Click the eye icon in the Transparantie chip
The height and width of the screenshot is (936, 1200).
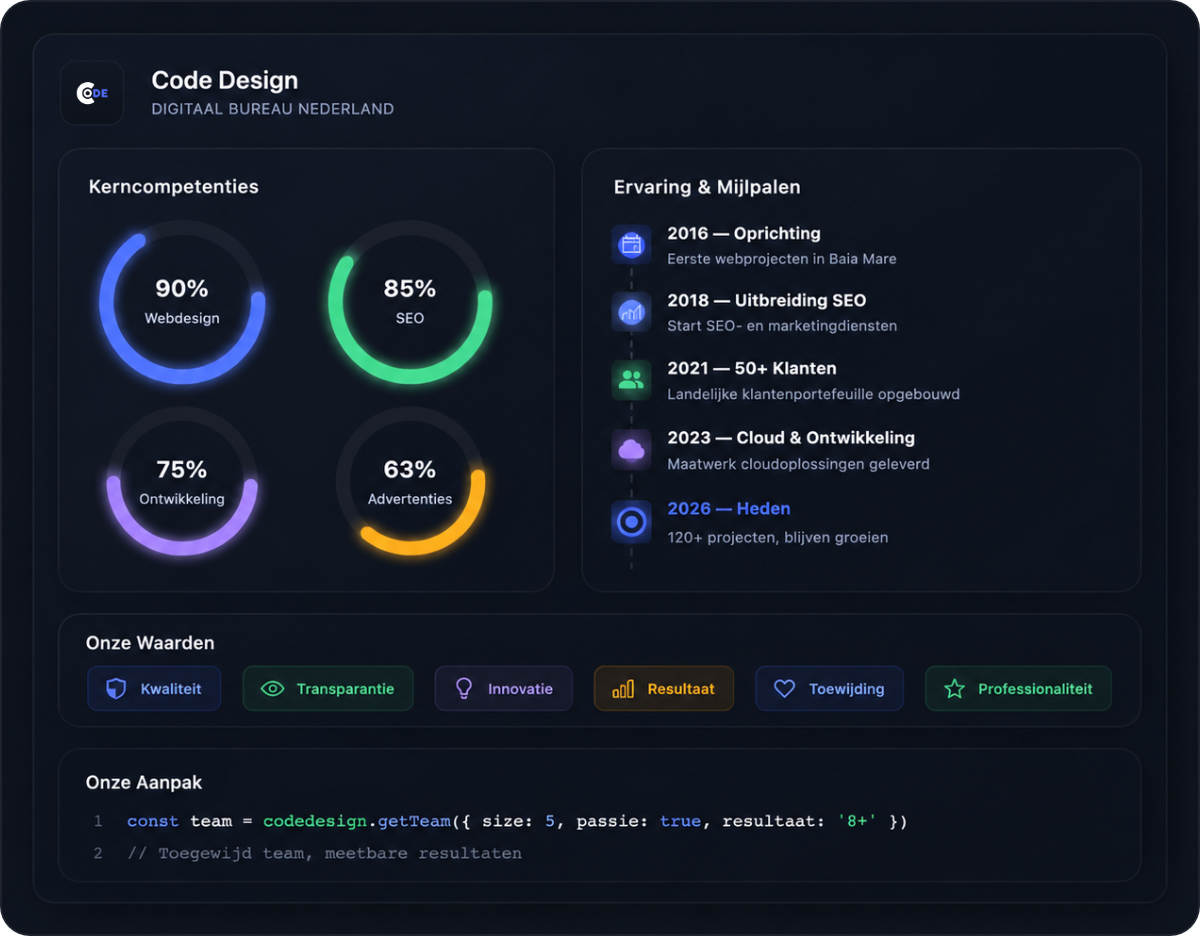[272, 689]
